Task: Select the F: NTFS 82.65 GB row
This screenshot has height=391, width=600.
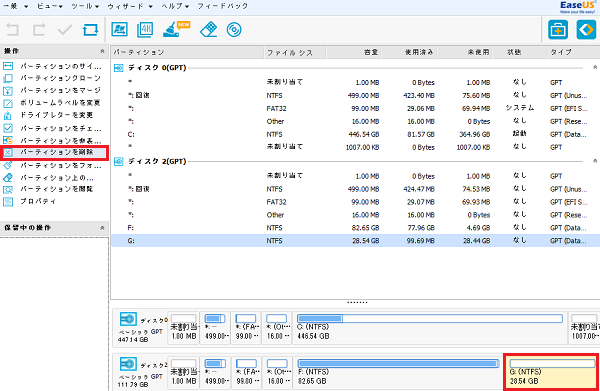Action: 356,228
